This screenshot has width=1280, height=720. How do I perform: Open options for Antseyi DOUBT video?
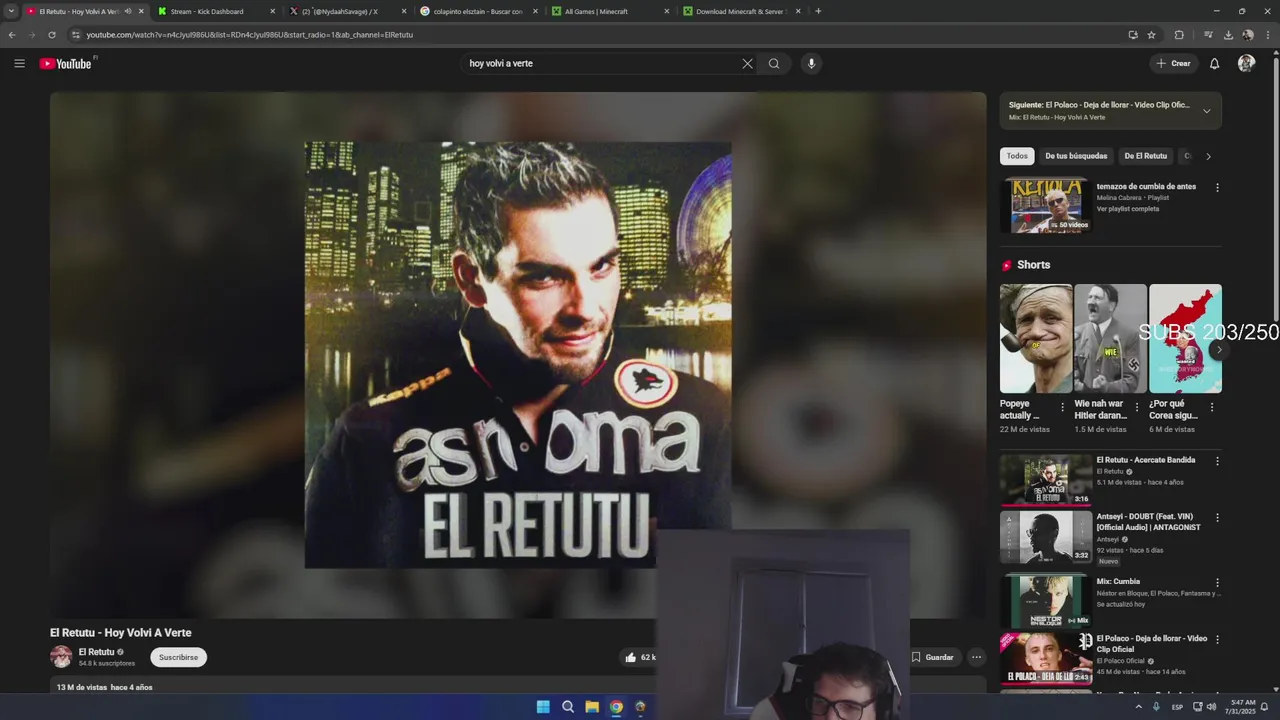coord(1217,518)
